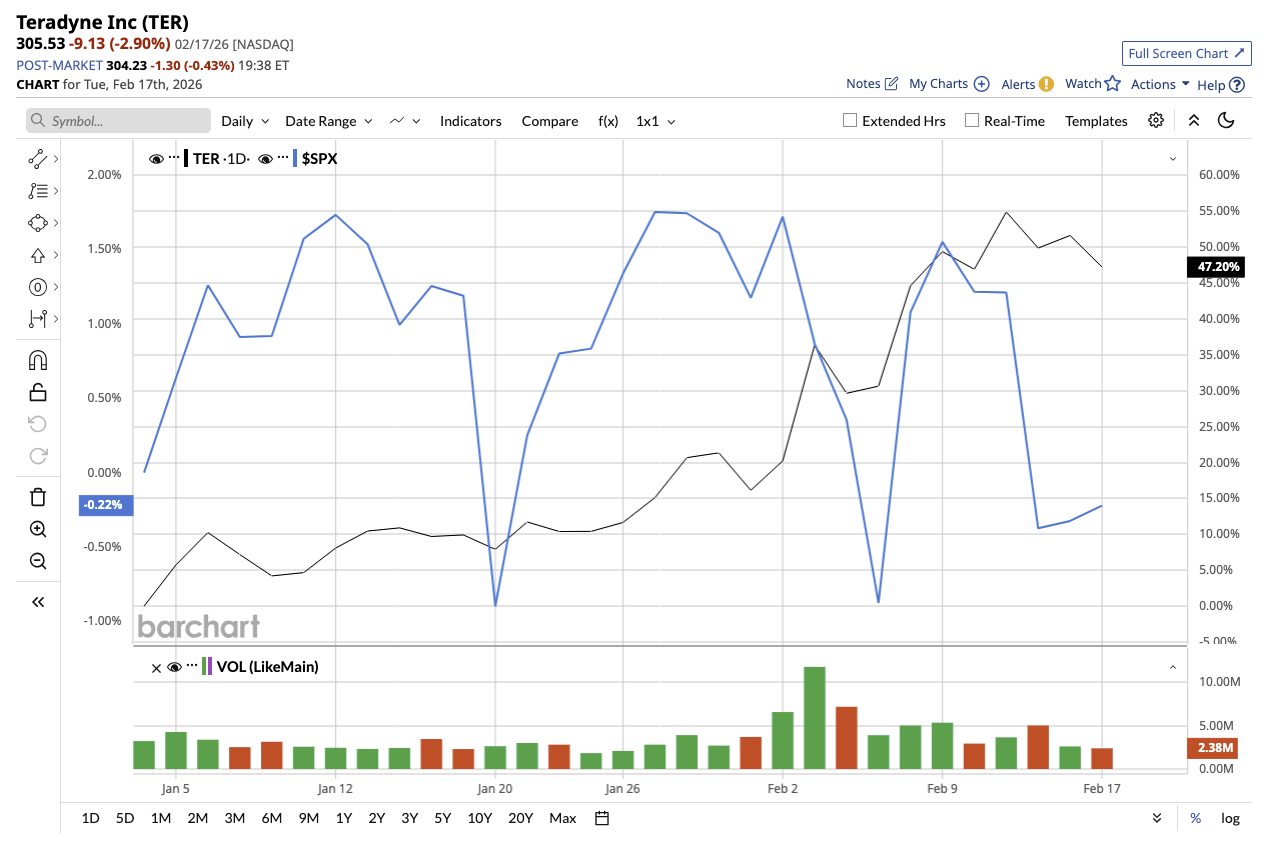Click the $SPX blue color swatch
1276x856 pixels.
point(296,158)
